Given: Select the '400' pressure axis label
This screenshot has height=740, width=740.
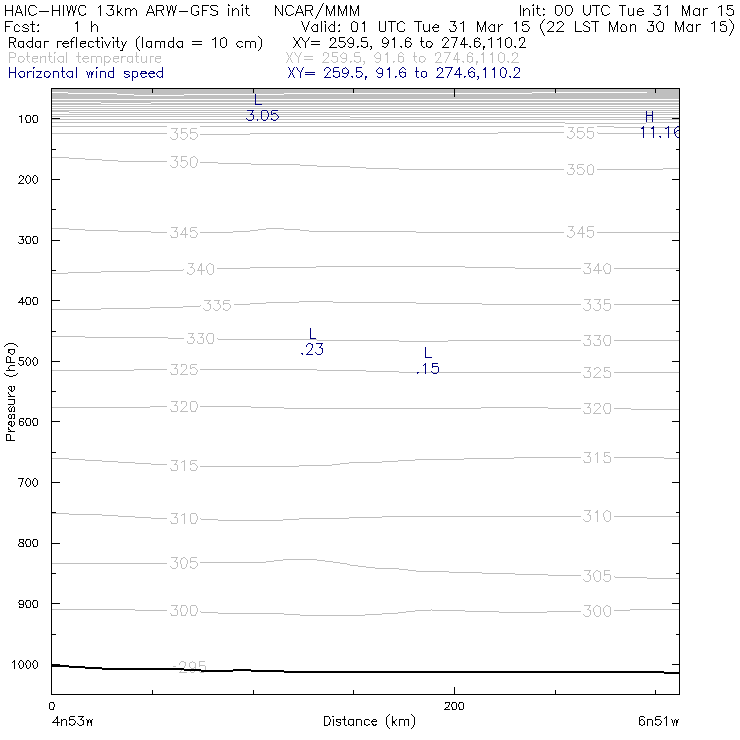Looking at the screenshot, I should tap(28, 301).
